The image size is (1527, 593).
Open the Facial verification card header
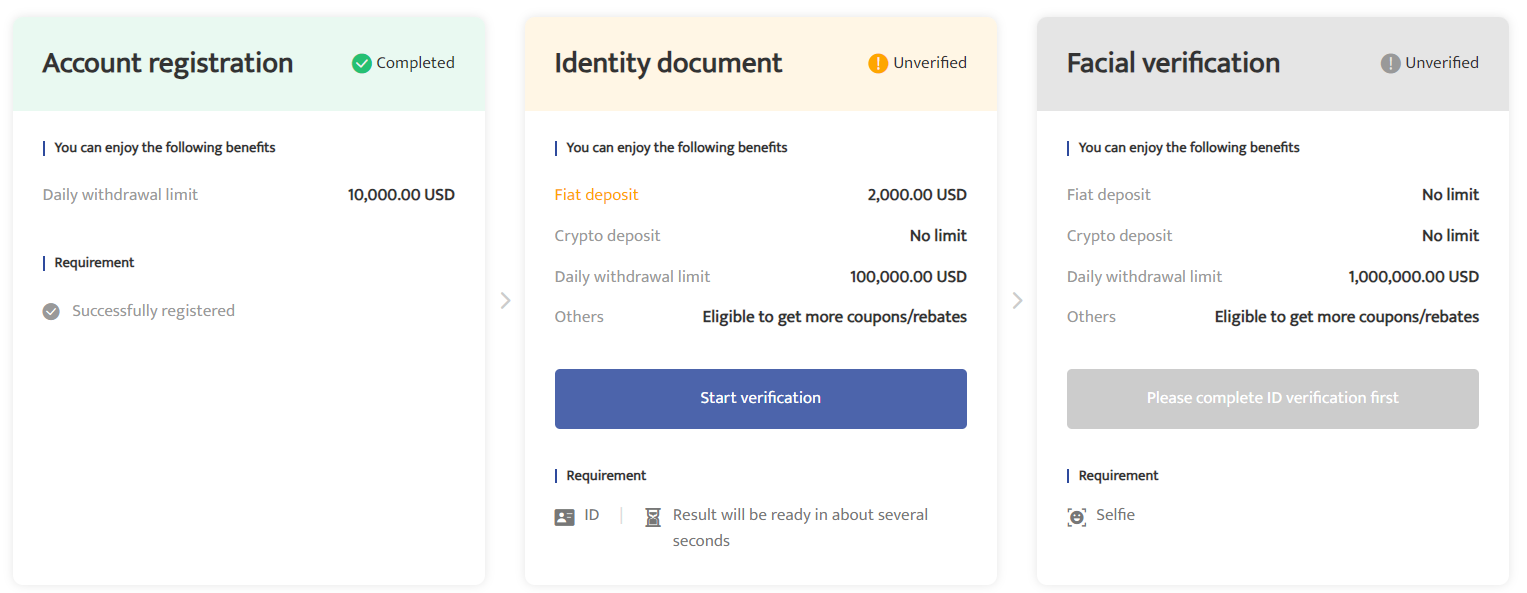1273,63
